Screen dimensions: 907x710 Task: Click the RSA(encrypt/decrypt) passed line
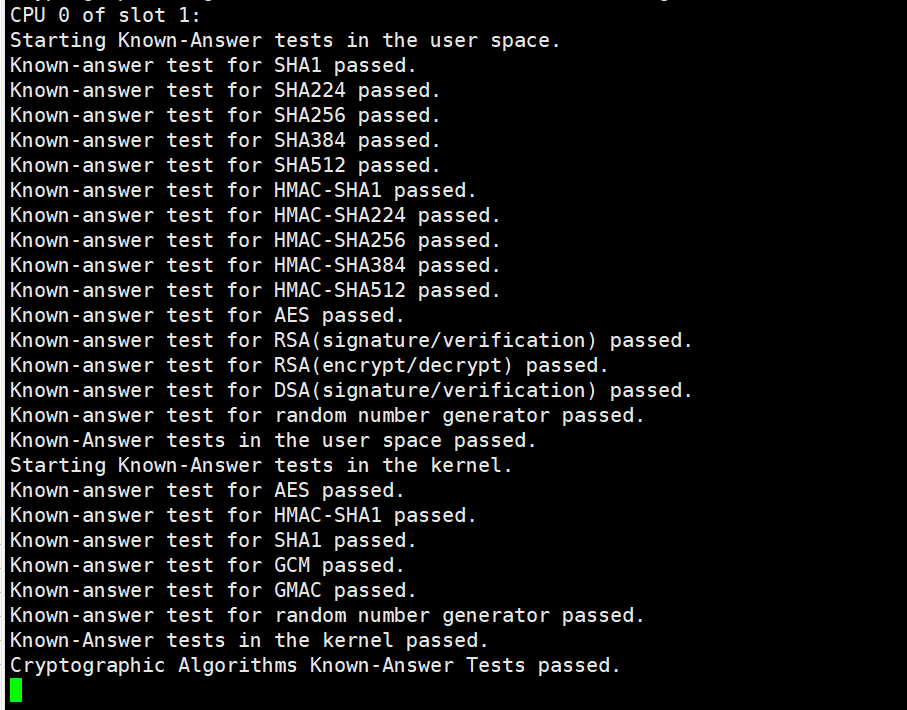(x=309, y=365)
